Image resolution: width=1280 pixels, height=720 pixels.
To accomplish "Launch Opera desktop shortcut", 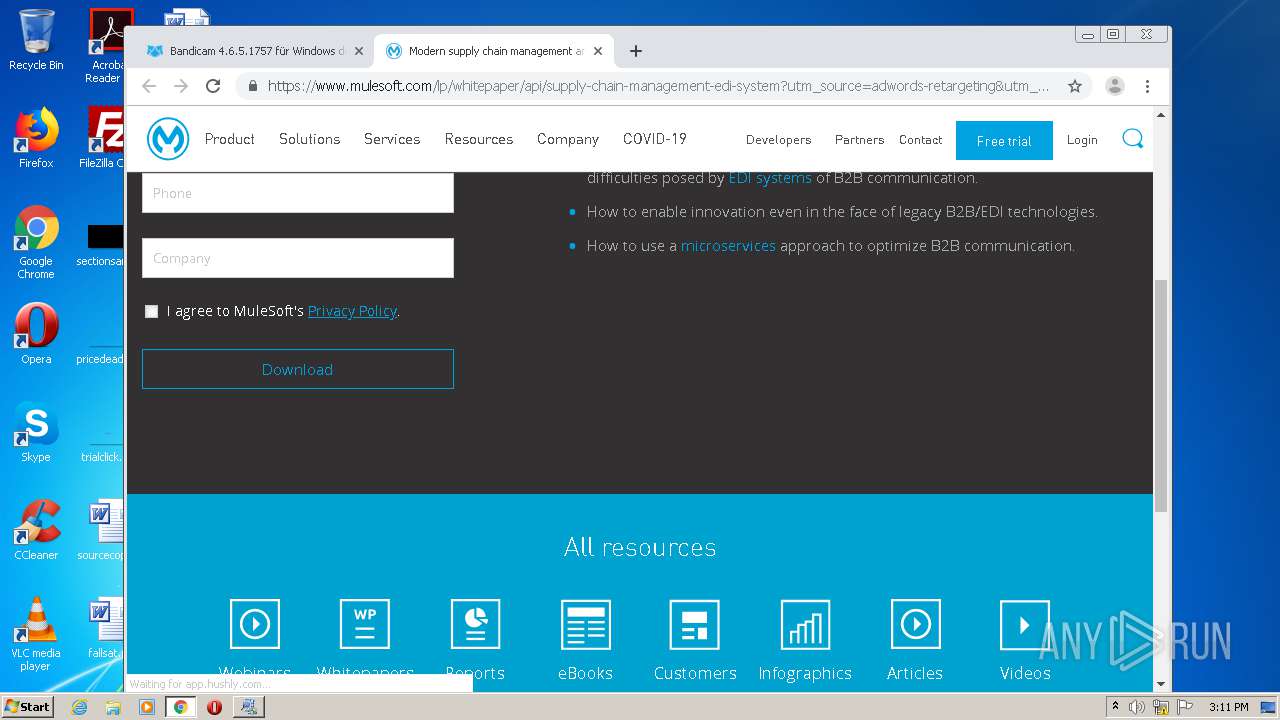I will (36, 334).
